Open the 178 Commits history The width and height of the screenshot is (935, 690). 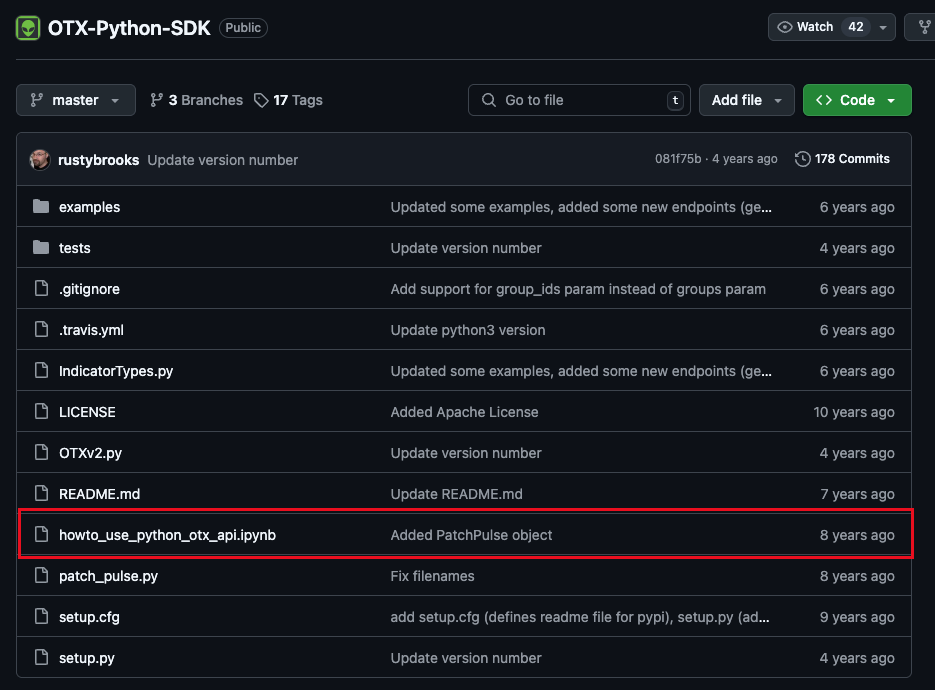click(x=842, y=159)
